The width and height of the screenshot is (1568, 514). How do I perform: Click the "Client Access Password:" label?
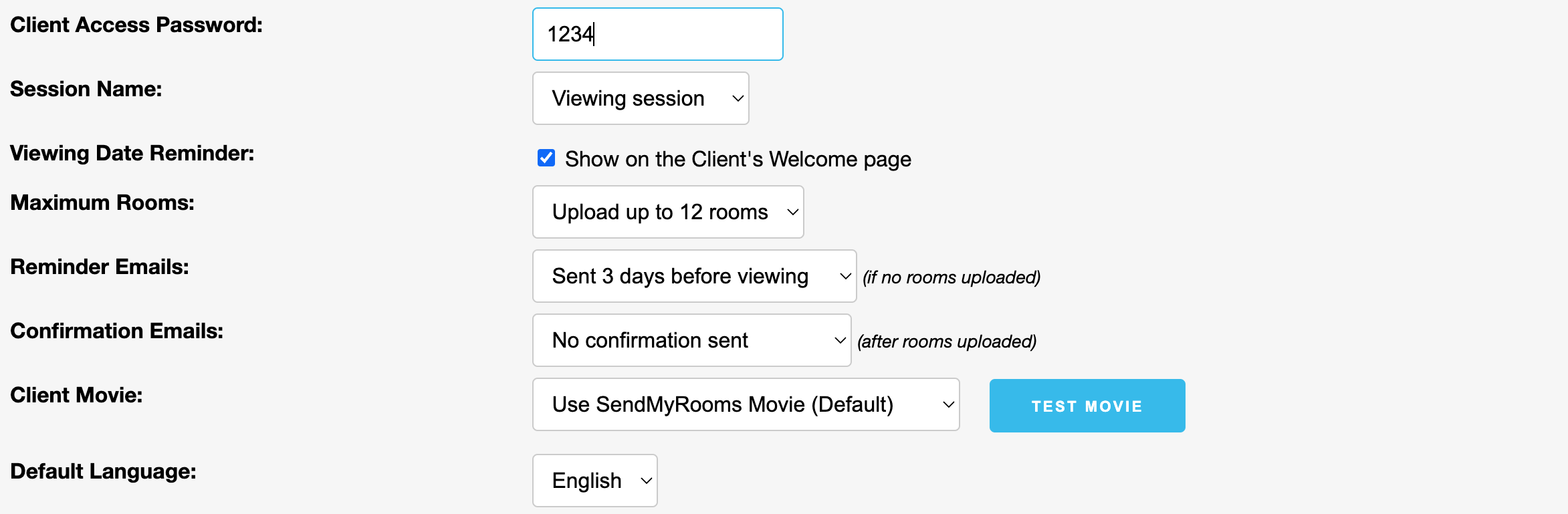click(136, 25)
